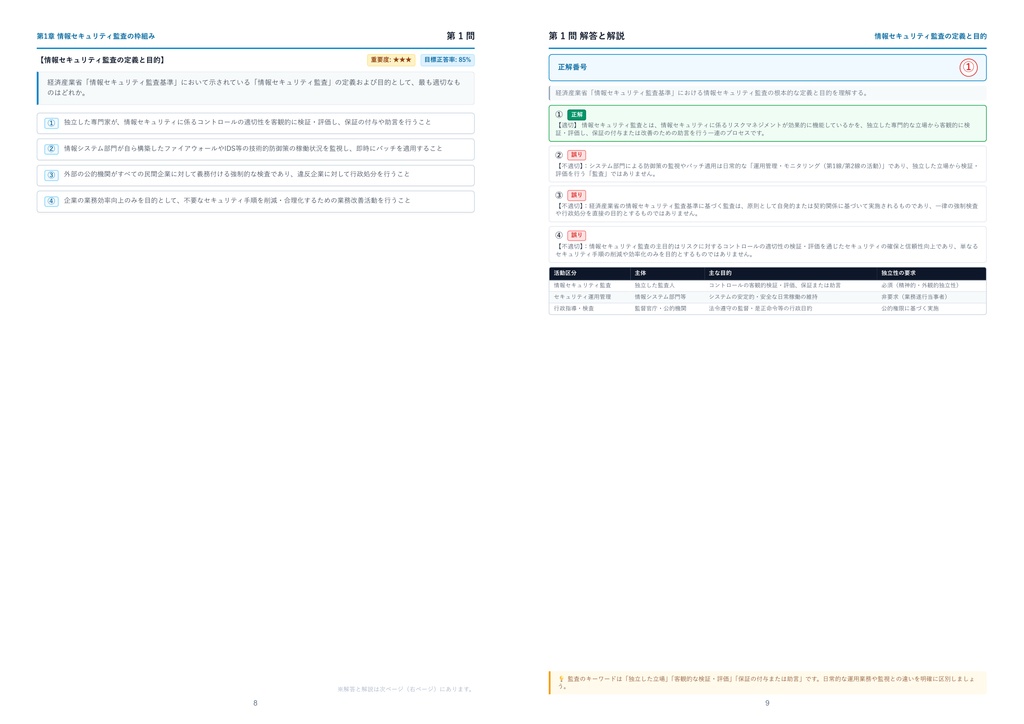
Task: Click the 誤り badge in explanation ②
Action: pyautogui.click(x=577, y=155)
